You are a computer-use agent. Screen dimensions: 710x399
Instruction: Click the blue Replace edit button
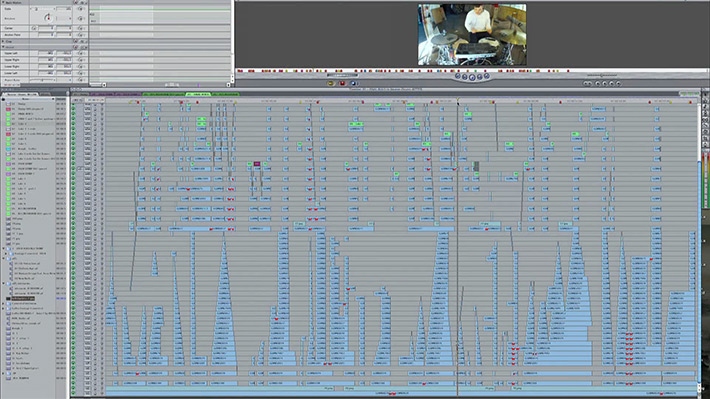(353, 83)
